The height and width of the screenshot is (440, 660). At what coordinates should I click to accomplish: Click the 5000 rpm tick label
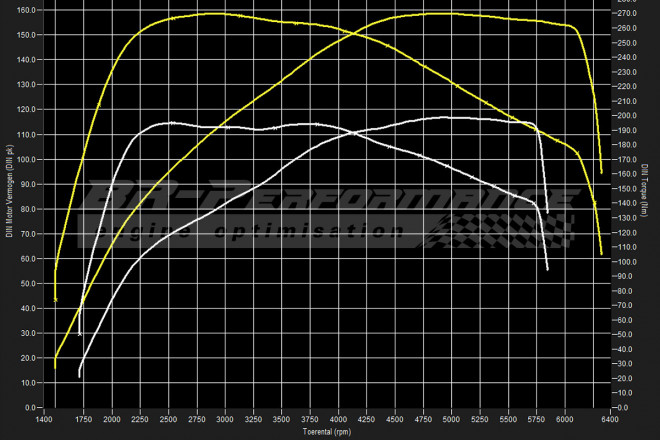(x=453, y=420)
